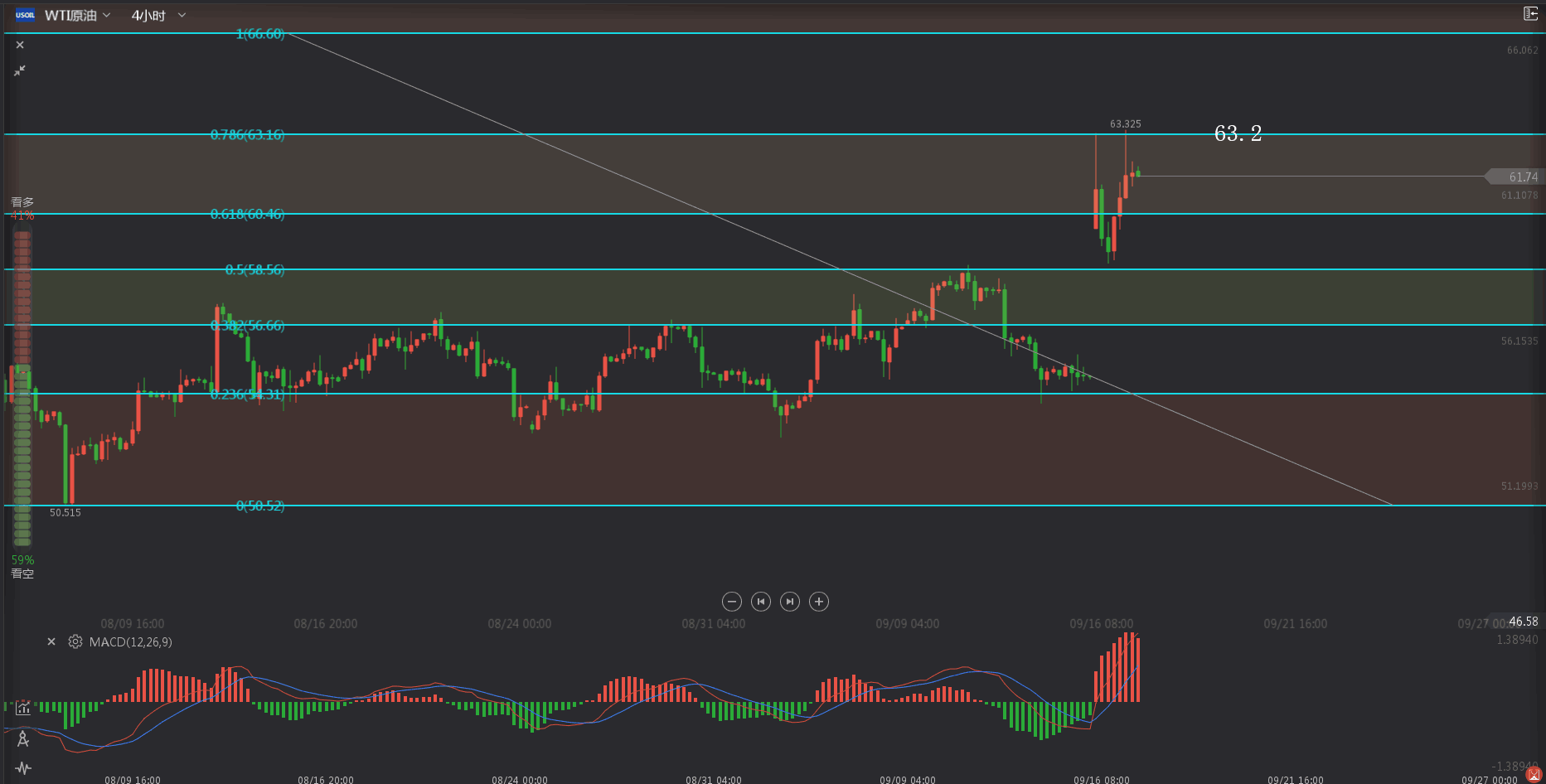The image size is (1546, 784).
Task: Open the chart type indicator icon
Action: click(x=23, y=708)
